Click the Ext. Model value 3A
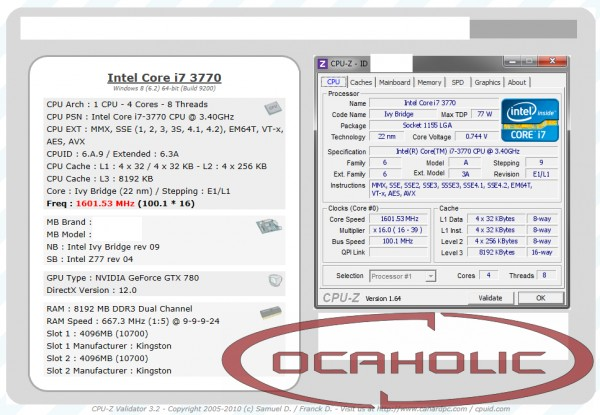 pyautogui.click(x=465, y=174)
